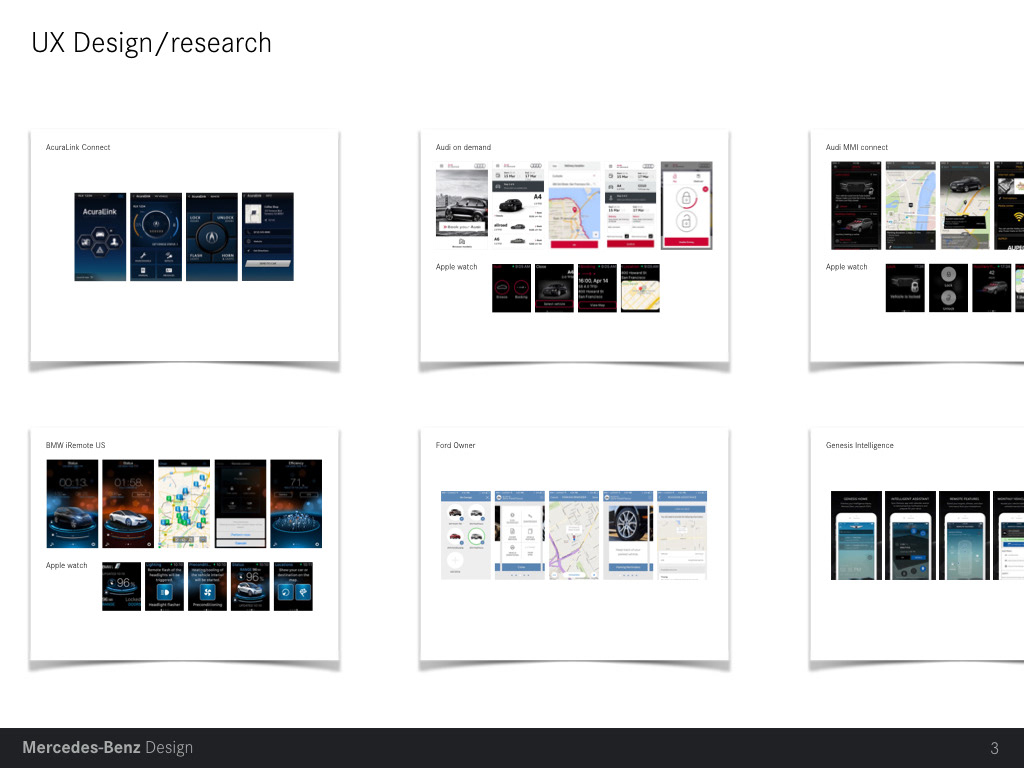Image resolution: width=1024 pixels, height=768 pixels.
Task: Open the AcuraLink home screen thumbnail with logo
Action: tap(100, 237)
